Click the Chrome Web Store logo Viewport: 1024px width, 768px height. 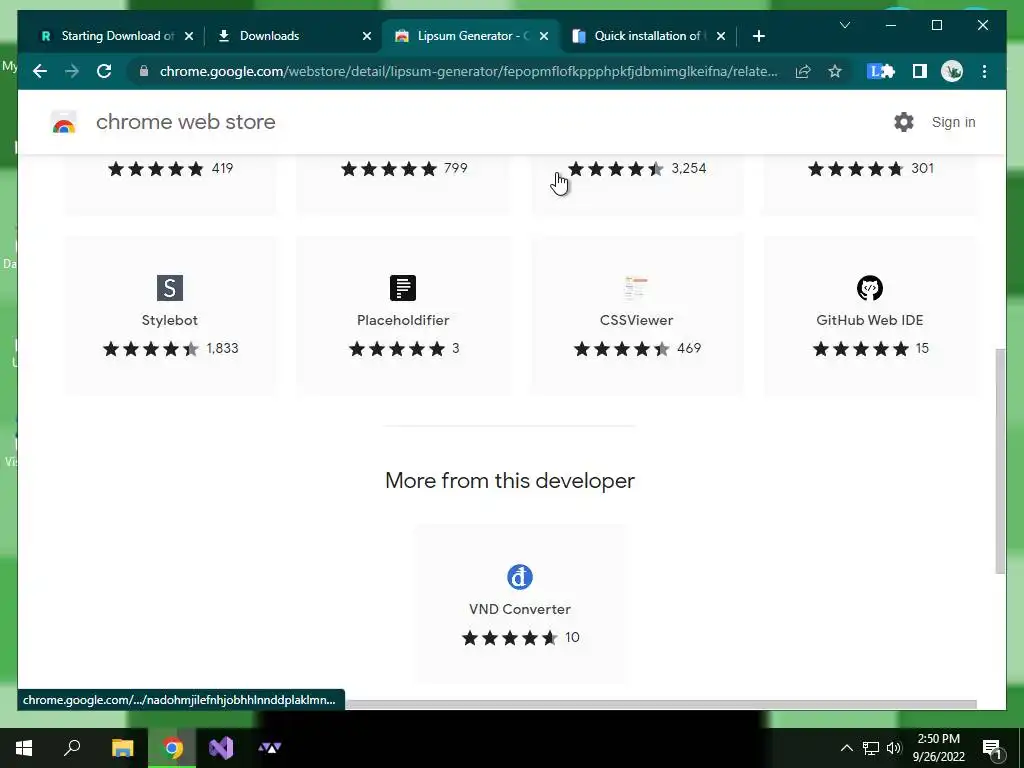click(64, 122)
